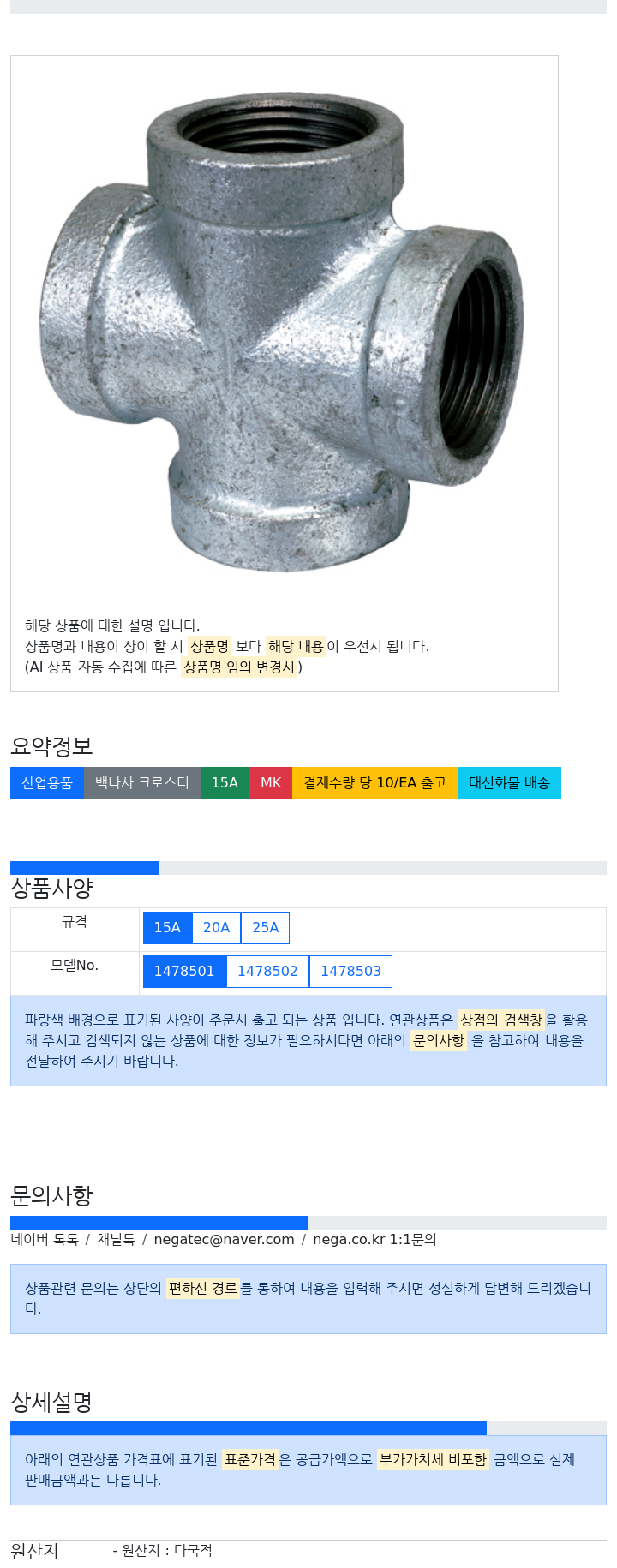Click the 상세설명 section progress bar

tap(249, 1428)
